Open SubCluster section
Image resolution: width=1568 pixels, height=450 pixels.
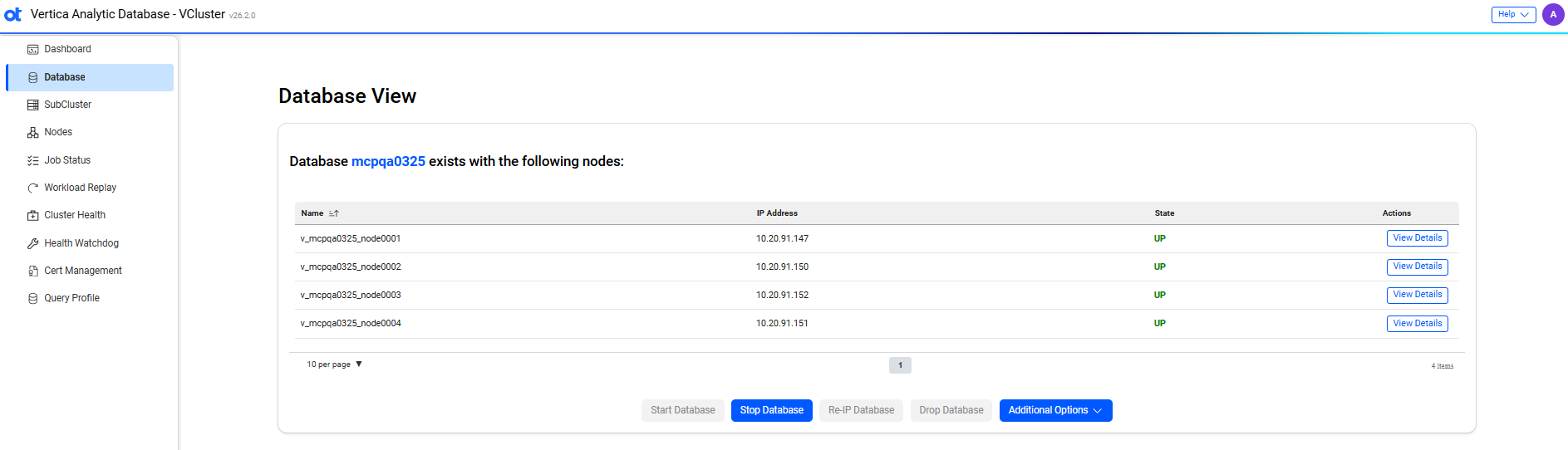coord(90,105)
